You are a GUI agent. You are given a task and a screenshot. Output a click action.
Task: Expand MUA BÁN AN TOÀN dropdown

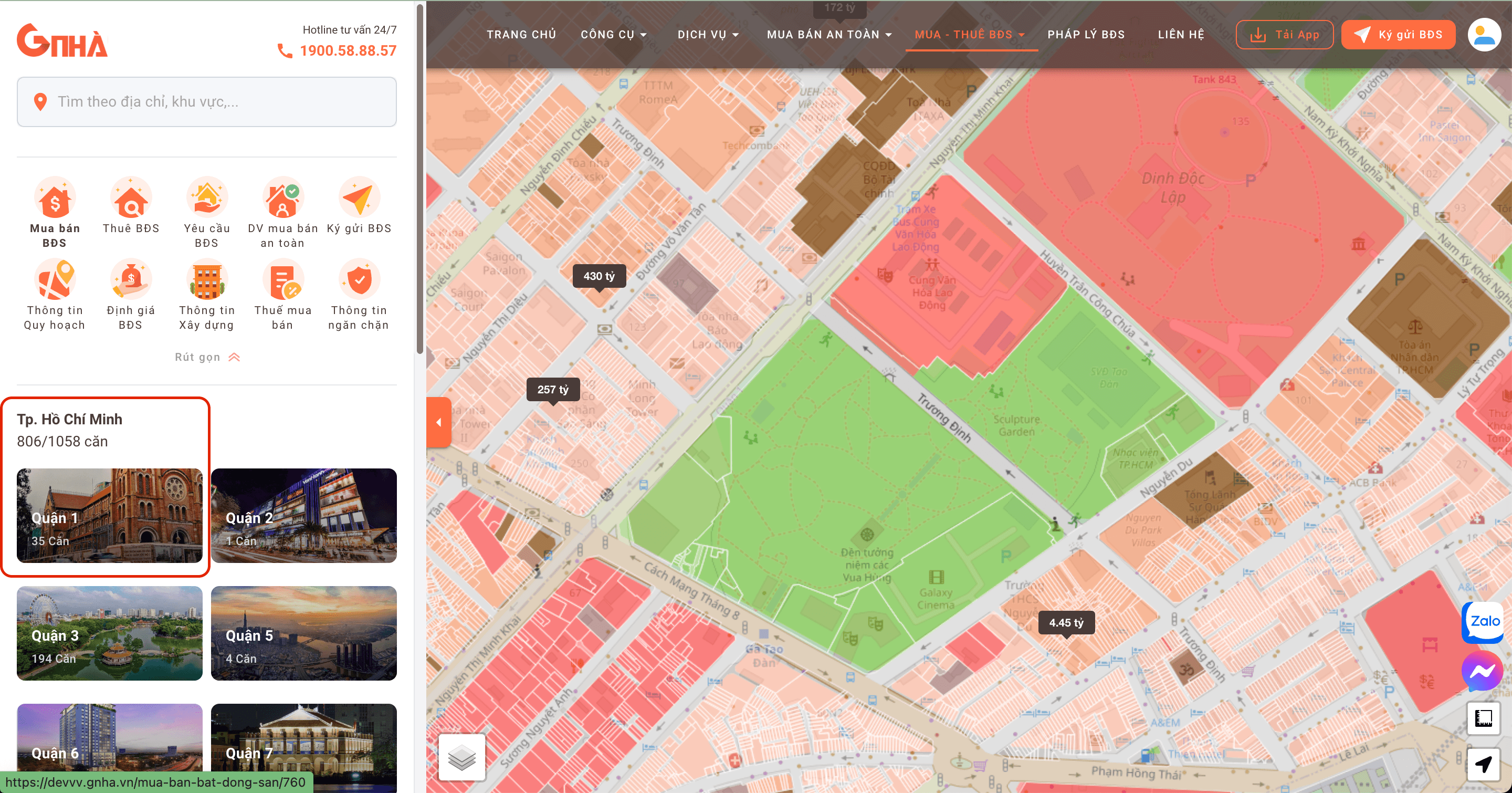[829, 35]
